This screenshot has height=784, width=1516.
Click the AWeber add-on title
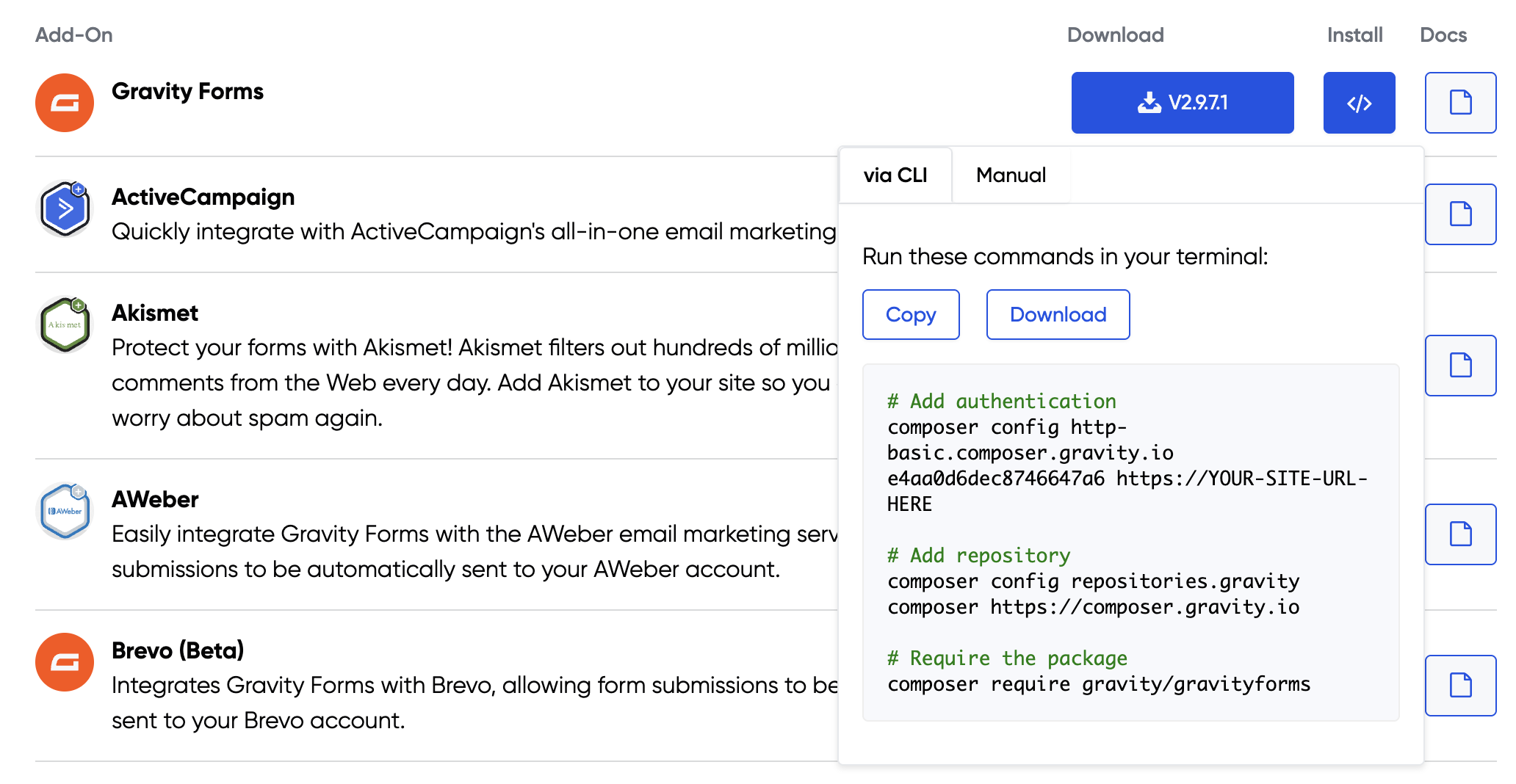click(x=155, y=499)
